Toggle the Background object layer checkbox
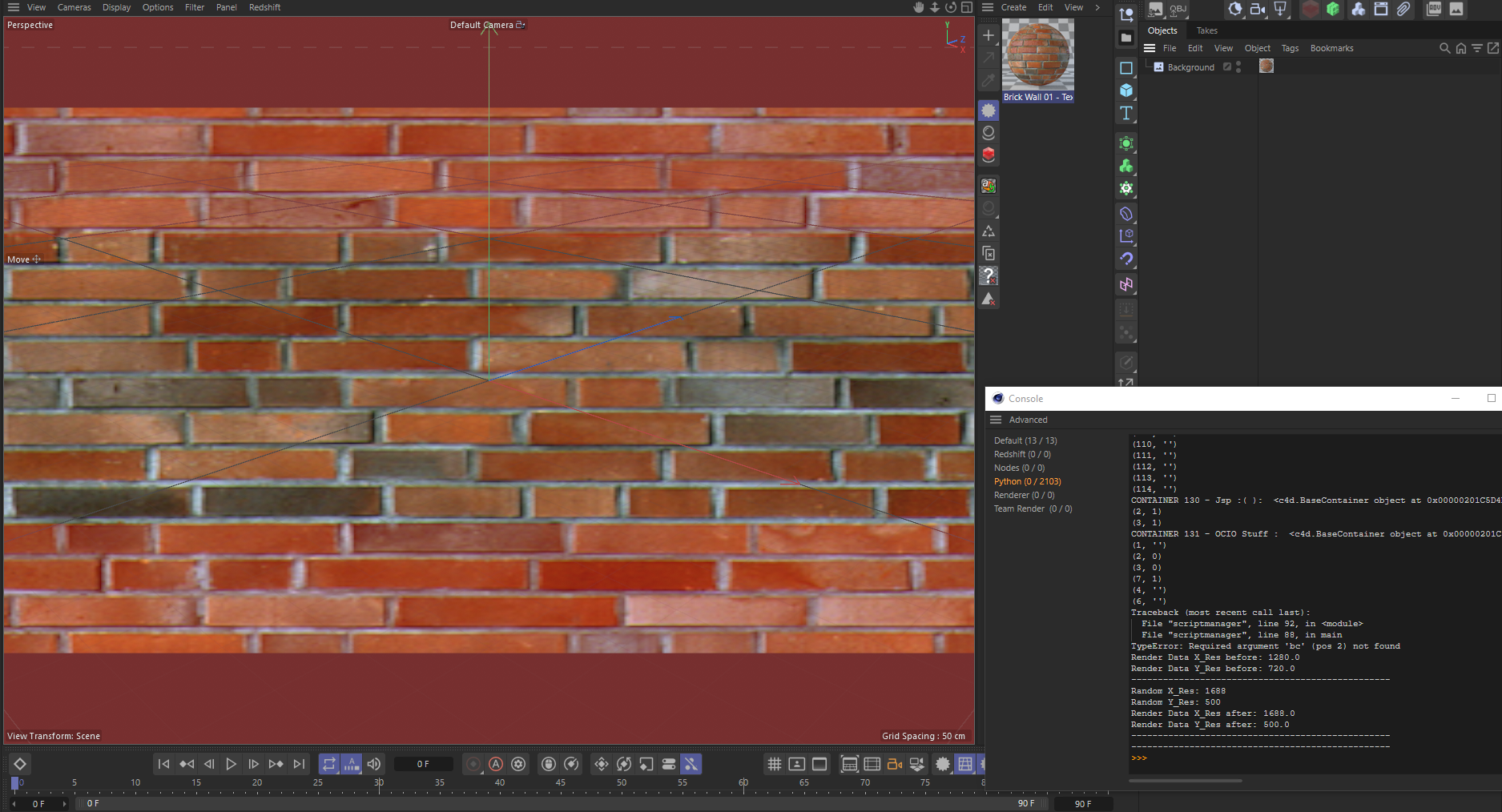The height and width of the screenshot is (812, 1502). (1226, 66)
